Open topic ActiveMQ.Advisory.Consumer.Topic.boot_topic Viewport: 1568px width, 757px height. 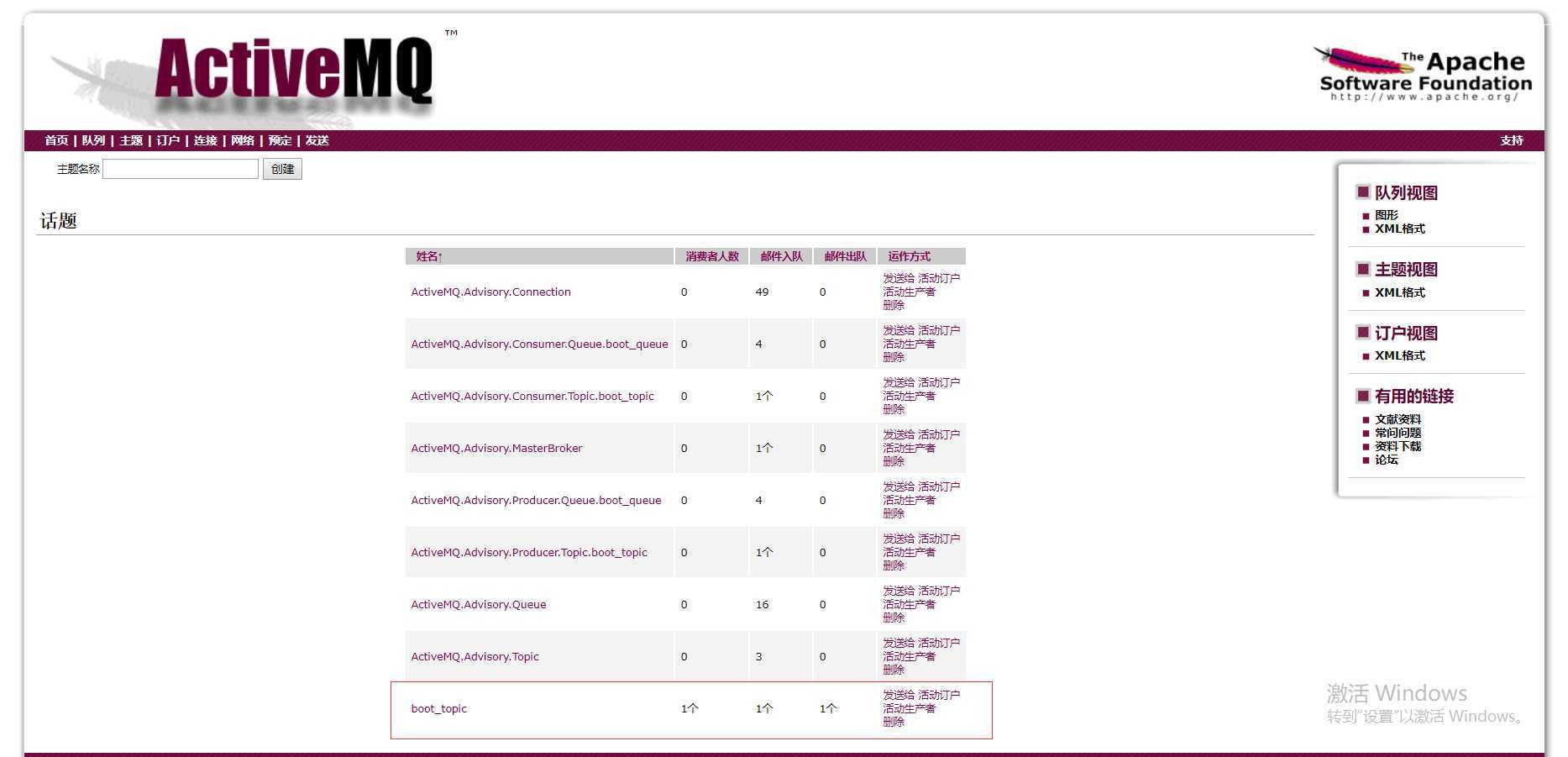pos(532,396)
